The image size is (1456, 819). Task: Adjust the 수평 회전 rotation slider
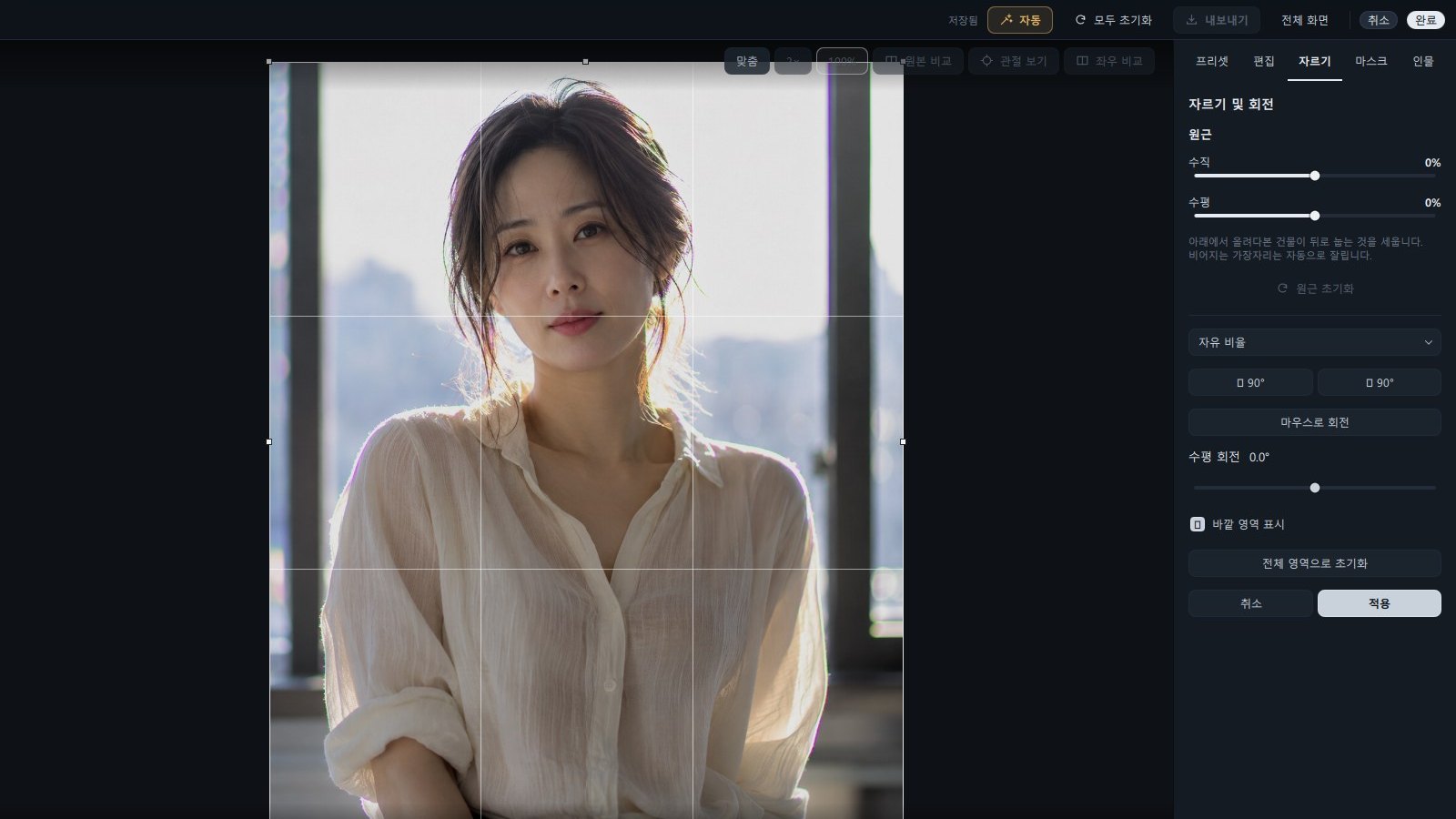point(1314,488)
